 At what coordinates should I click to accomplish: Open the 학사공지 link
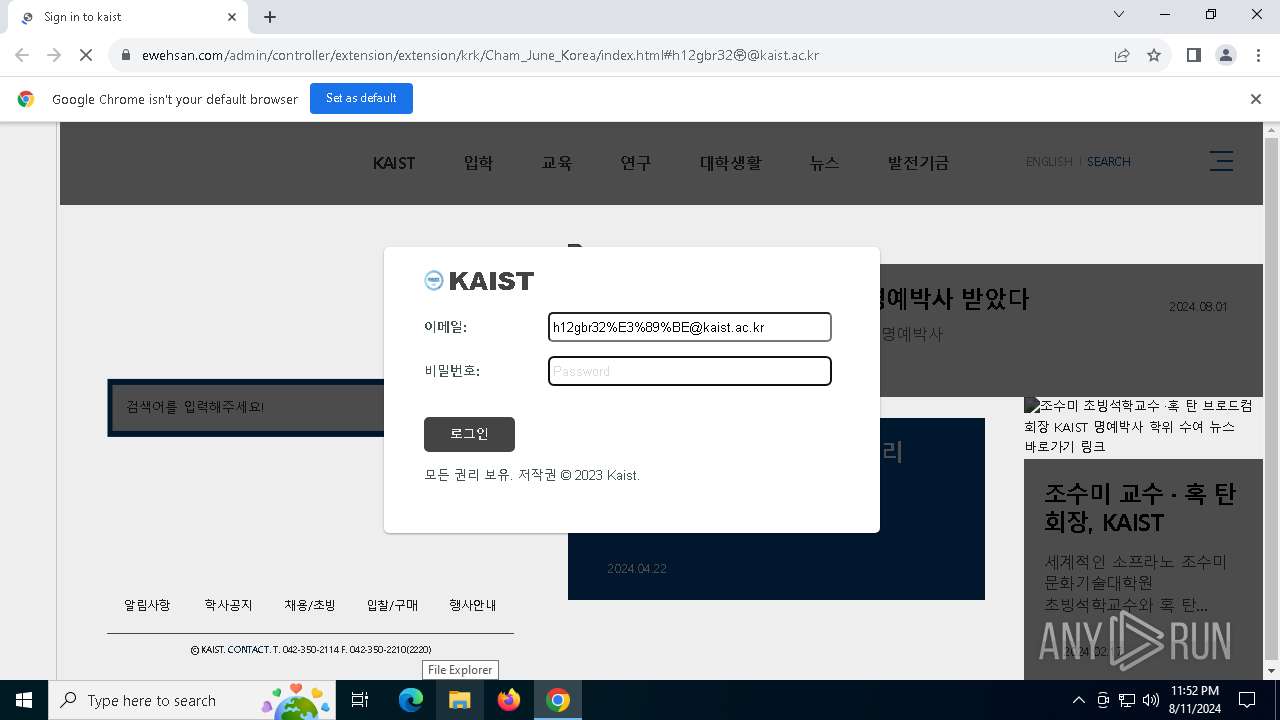click(x=228, y=605)
